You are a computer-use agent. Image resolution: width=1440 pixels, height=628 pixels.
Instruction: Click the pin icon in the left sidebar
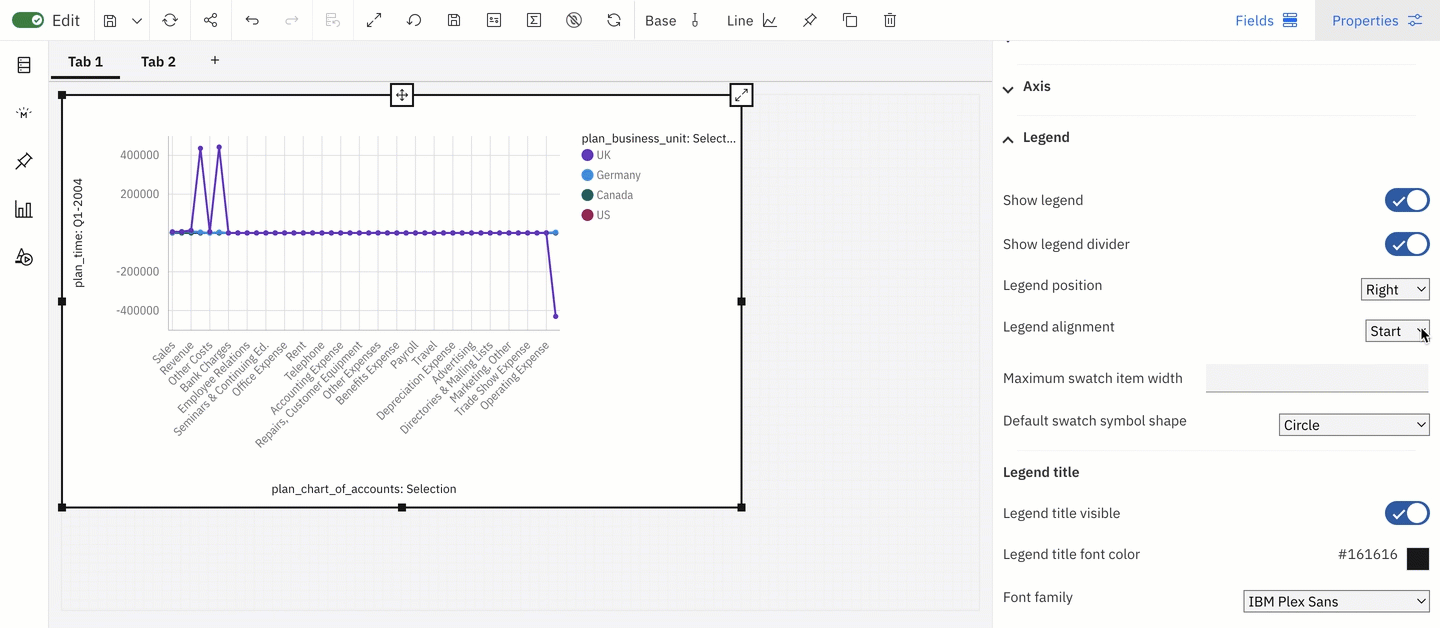click(23, 161)
